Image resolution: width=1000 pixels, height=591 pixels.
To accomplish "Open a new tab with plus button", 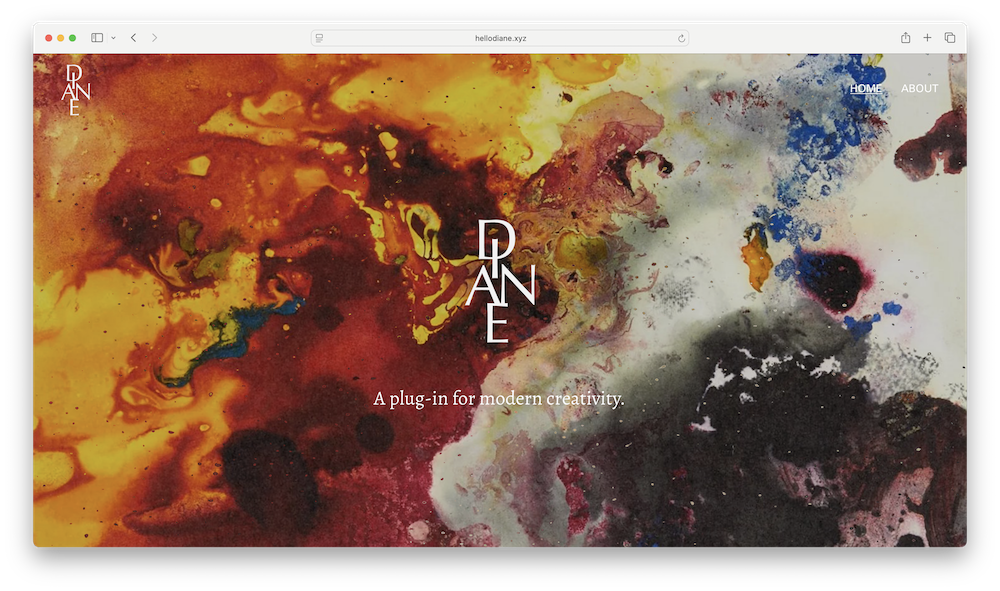I will coord(927,38).
